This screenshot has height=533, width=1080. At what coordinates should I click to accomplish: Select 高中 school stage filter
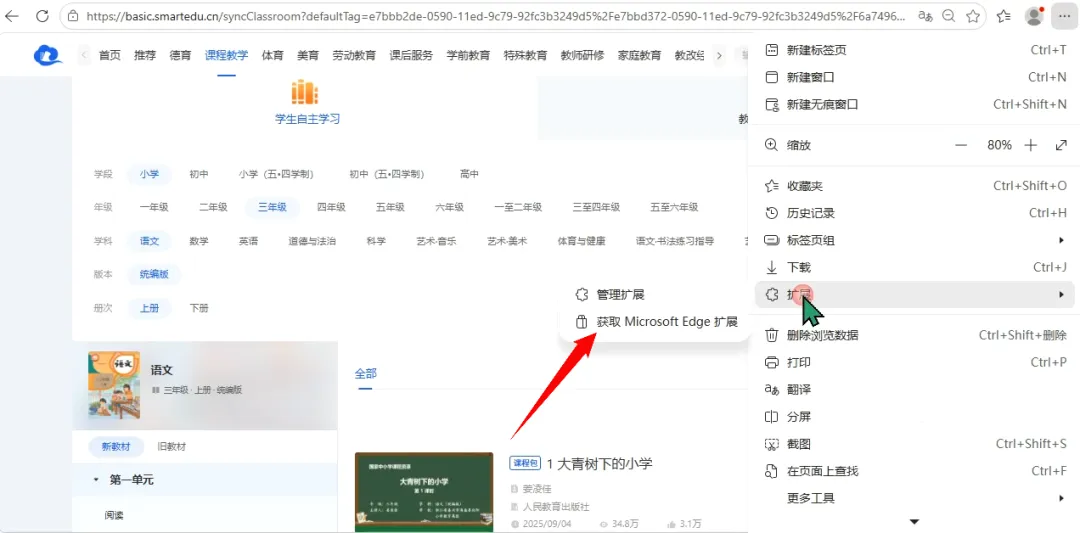(469, 174)
